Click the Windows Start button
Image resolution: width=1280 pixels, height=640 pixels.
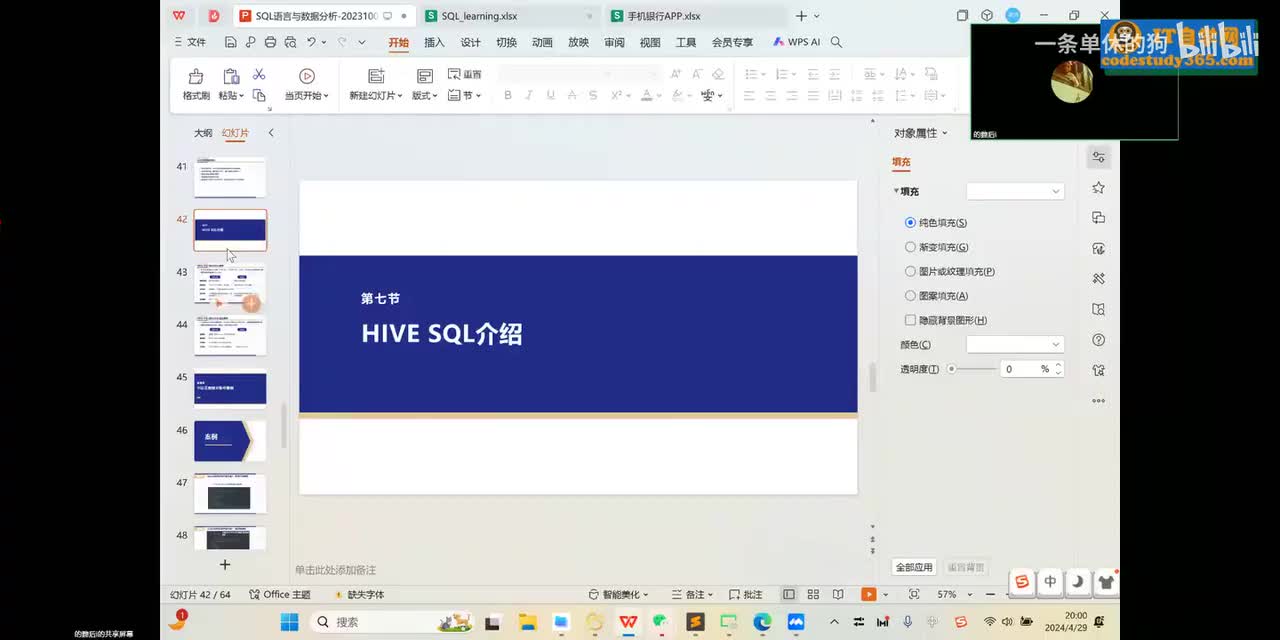(289, 622)
